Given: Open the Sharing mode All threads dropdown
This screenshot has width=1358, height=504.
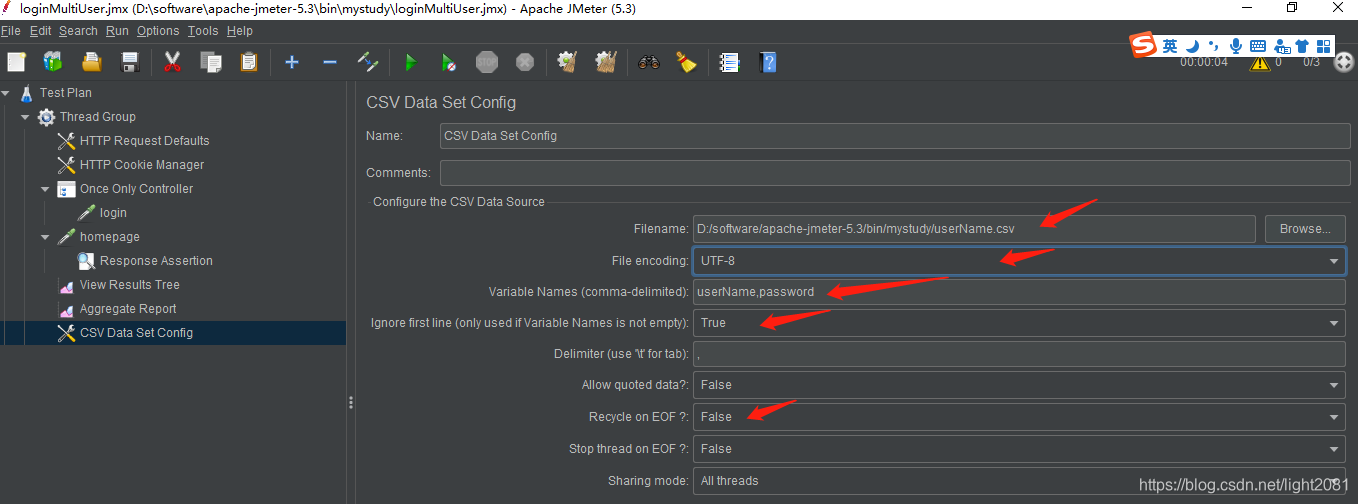Looking at the screenshot, I should coord(1019,481).
